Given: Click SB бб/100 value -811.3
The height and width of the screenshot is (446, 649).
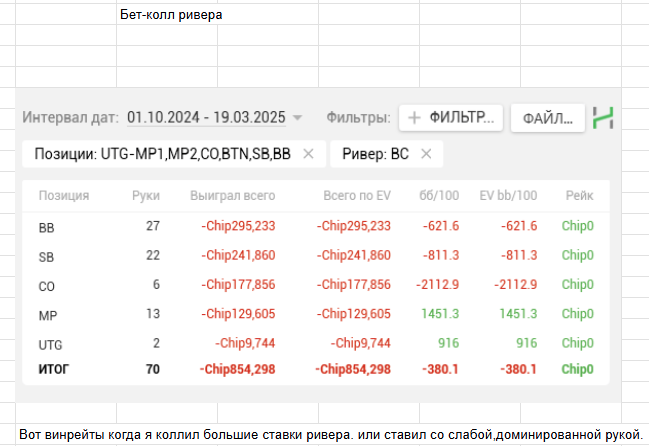Looking at the screenshot, I should (440, 255).
